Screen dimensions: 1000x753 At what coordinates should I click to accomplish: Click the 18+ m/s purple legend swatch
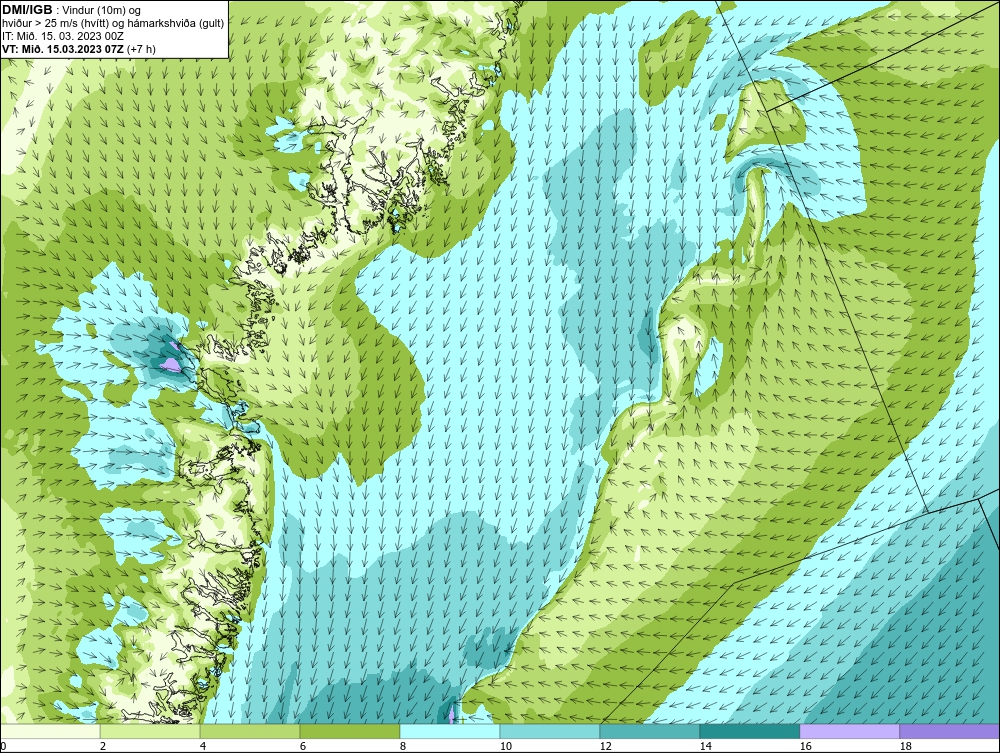click(x=950, y=731)
